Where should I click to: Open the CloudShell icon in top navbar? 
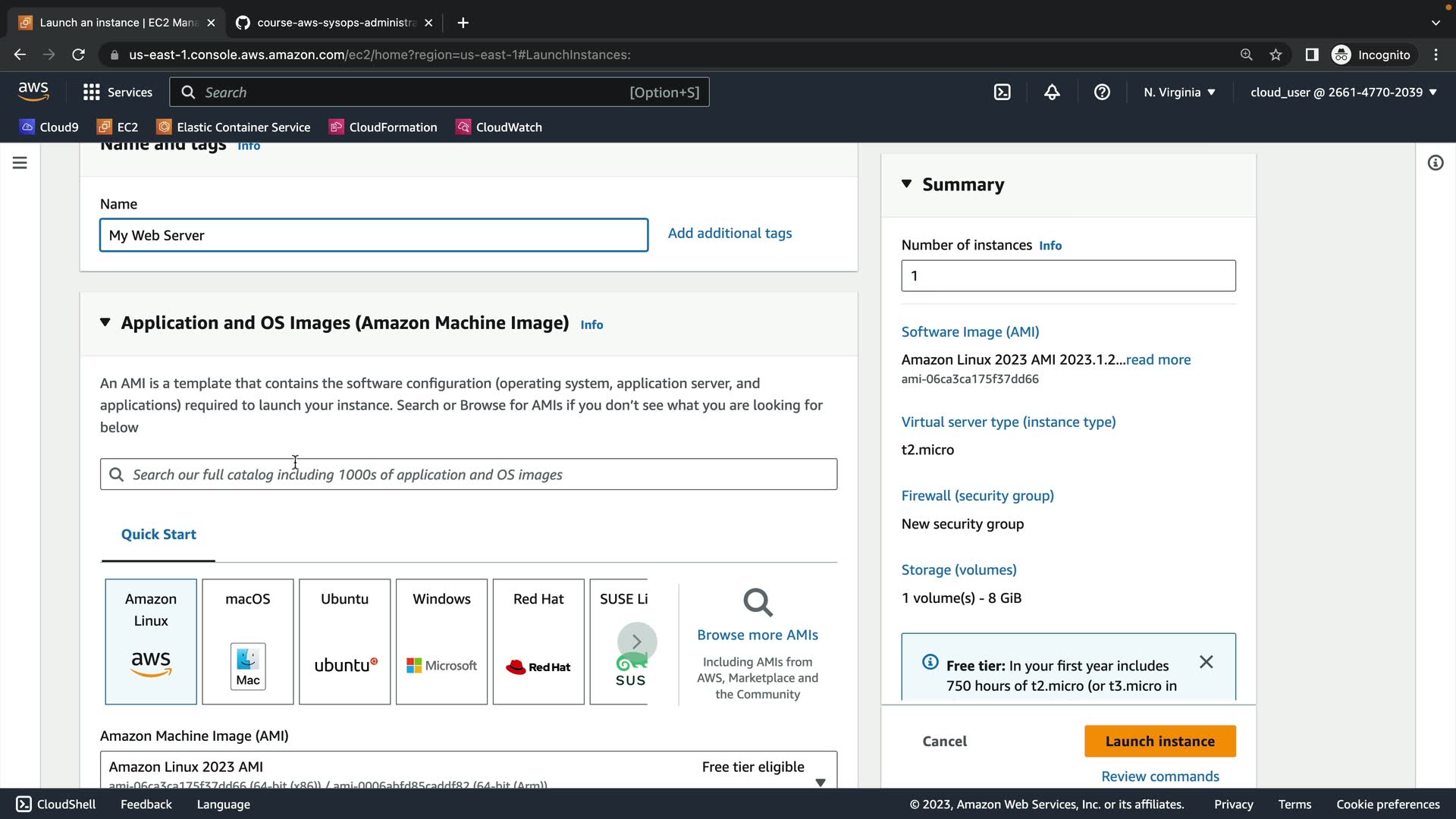pos(1002,93)
